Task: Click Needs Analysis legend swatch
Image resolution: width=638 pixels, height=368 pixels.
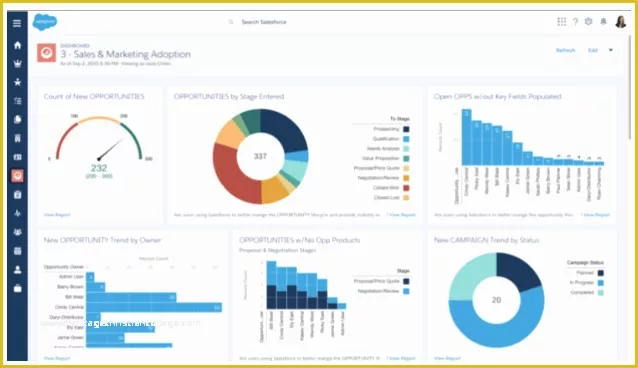Action: point(406,149)
